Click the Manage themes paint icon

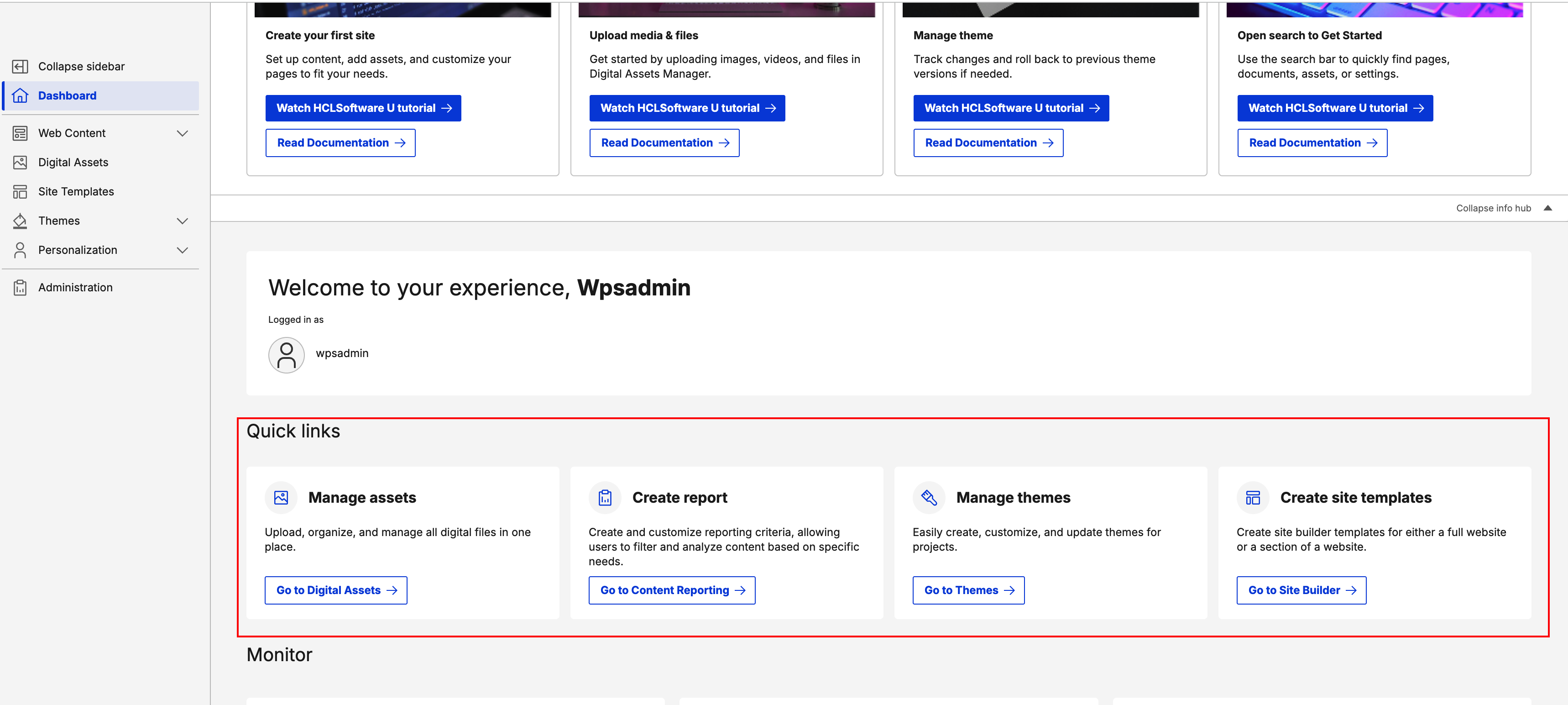pos(929,497)
